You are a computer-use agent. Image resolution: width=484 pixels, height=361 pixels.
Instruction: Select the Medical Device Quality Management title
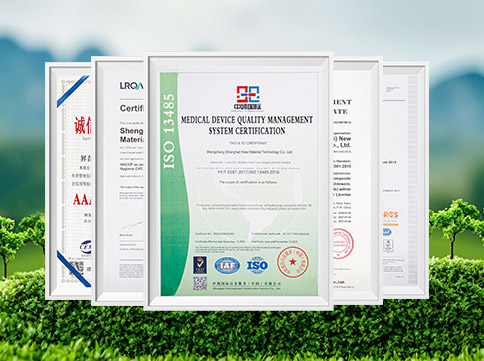point(247,125)
